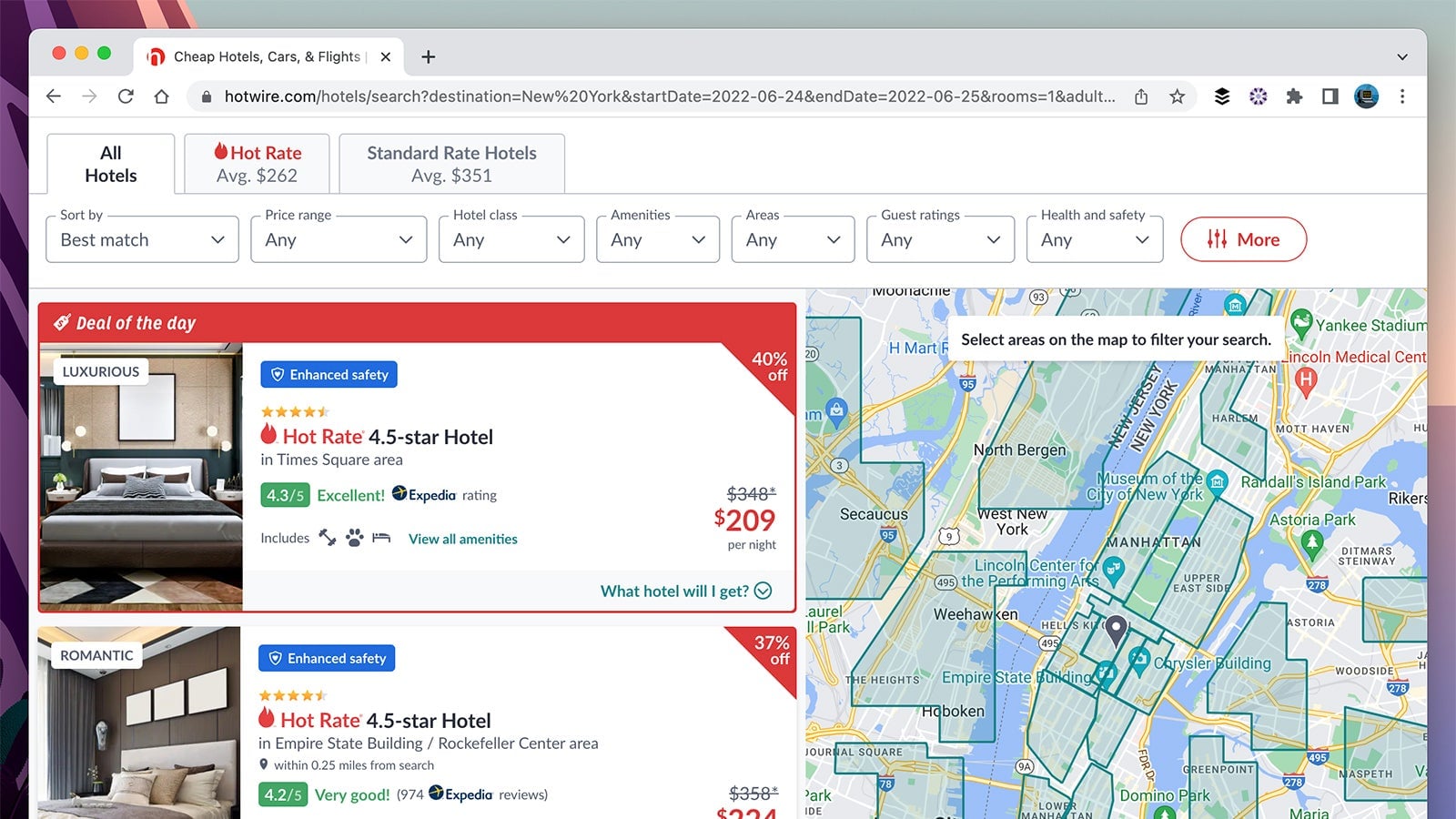Image resolution: width=1456 pixels, height=819 pixels.
Task: Click the Enhanced safety shield badge
Action: 329,374
